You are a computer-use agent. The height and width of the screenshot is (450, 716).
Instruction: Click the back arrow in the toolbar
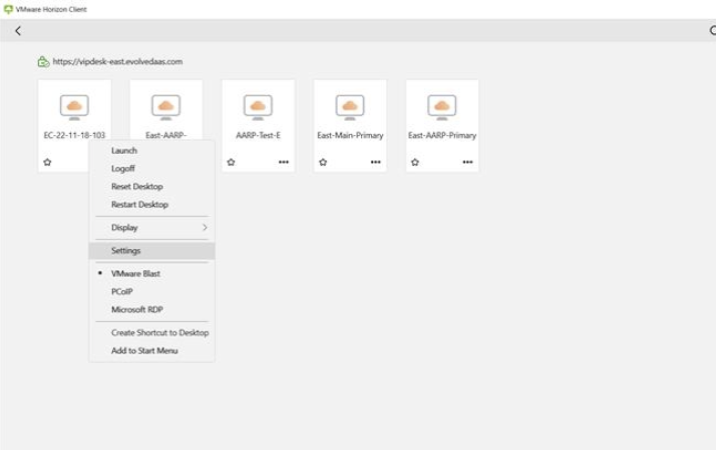tap(18, 31)
